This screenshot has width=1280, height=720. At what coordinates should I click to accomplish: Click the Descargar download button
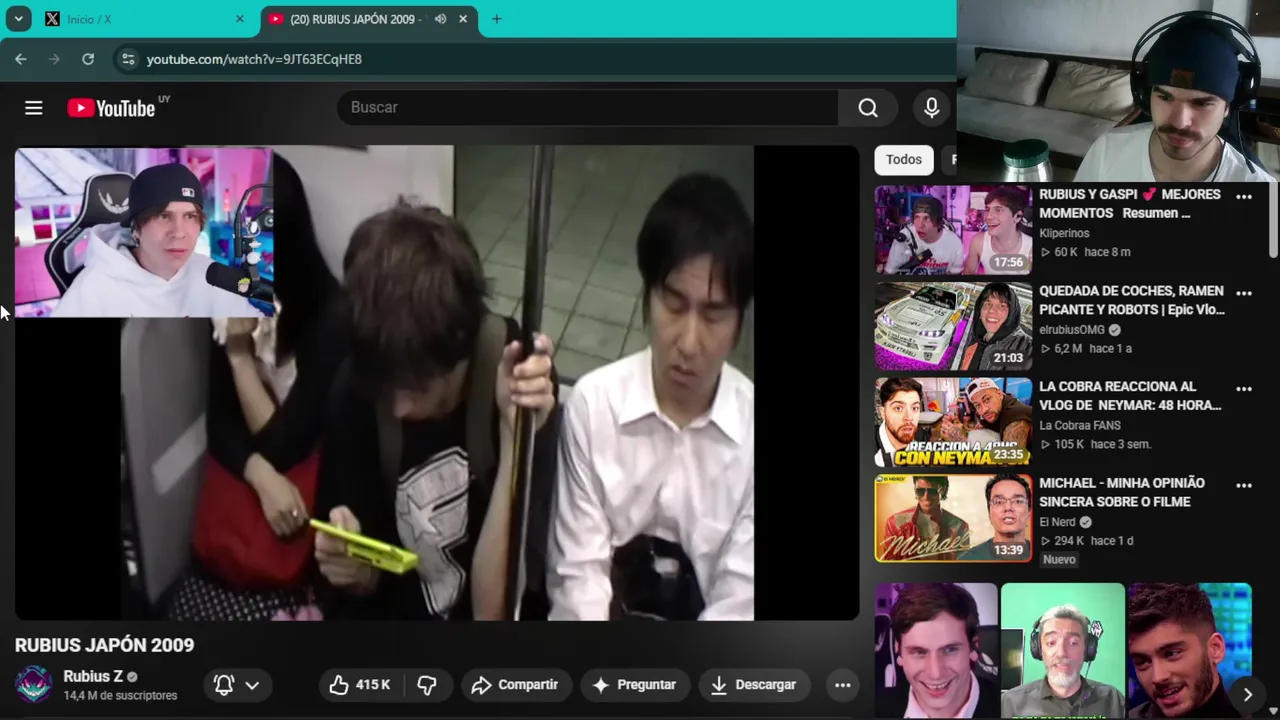point(753,685)
